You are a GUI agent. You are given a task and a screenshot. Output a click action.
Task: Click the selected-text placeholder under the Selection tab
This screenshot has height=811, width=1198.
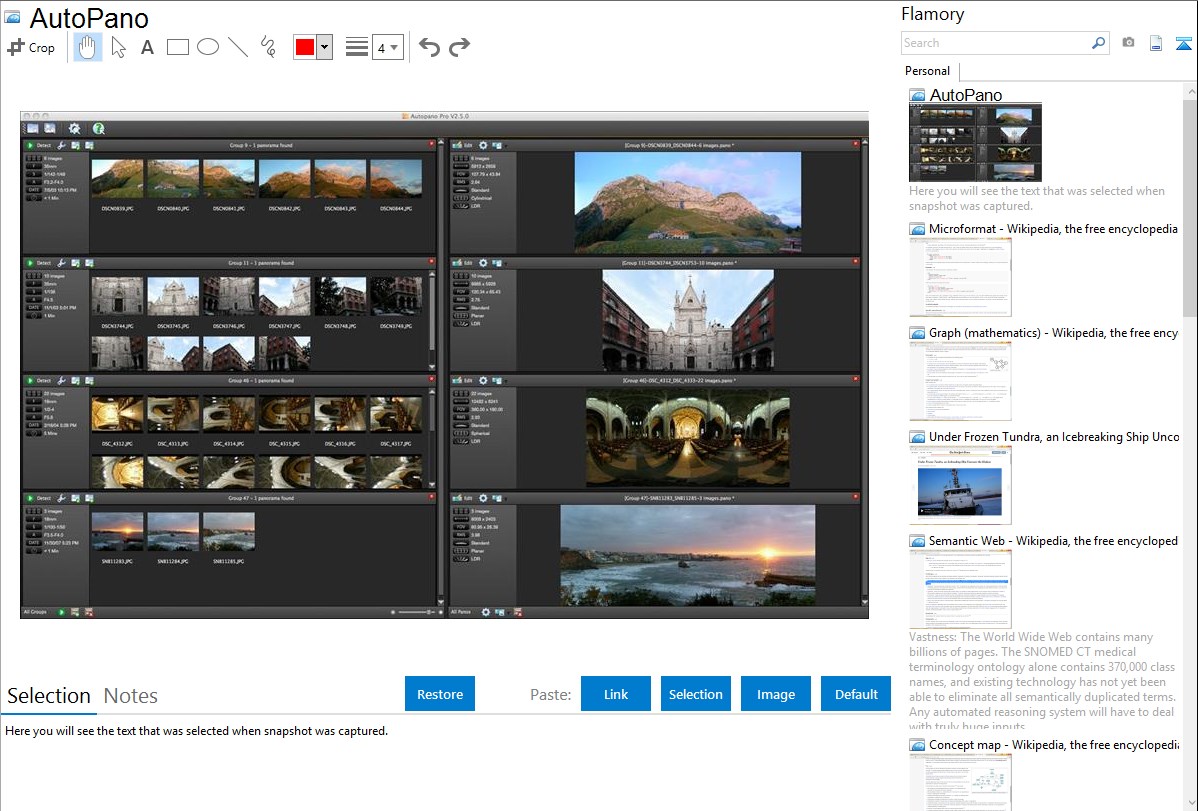196,731
